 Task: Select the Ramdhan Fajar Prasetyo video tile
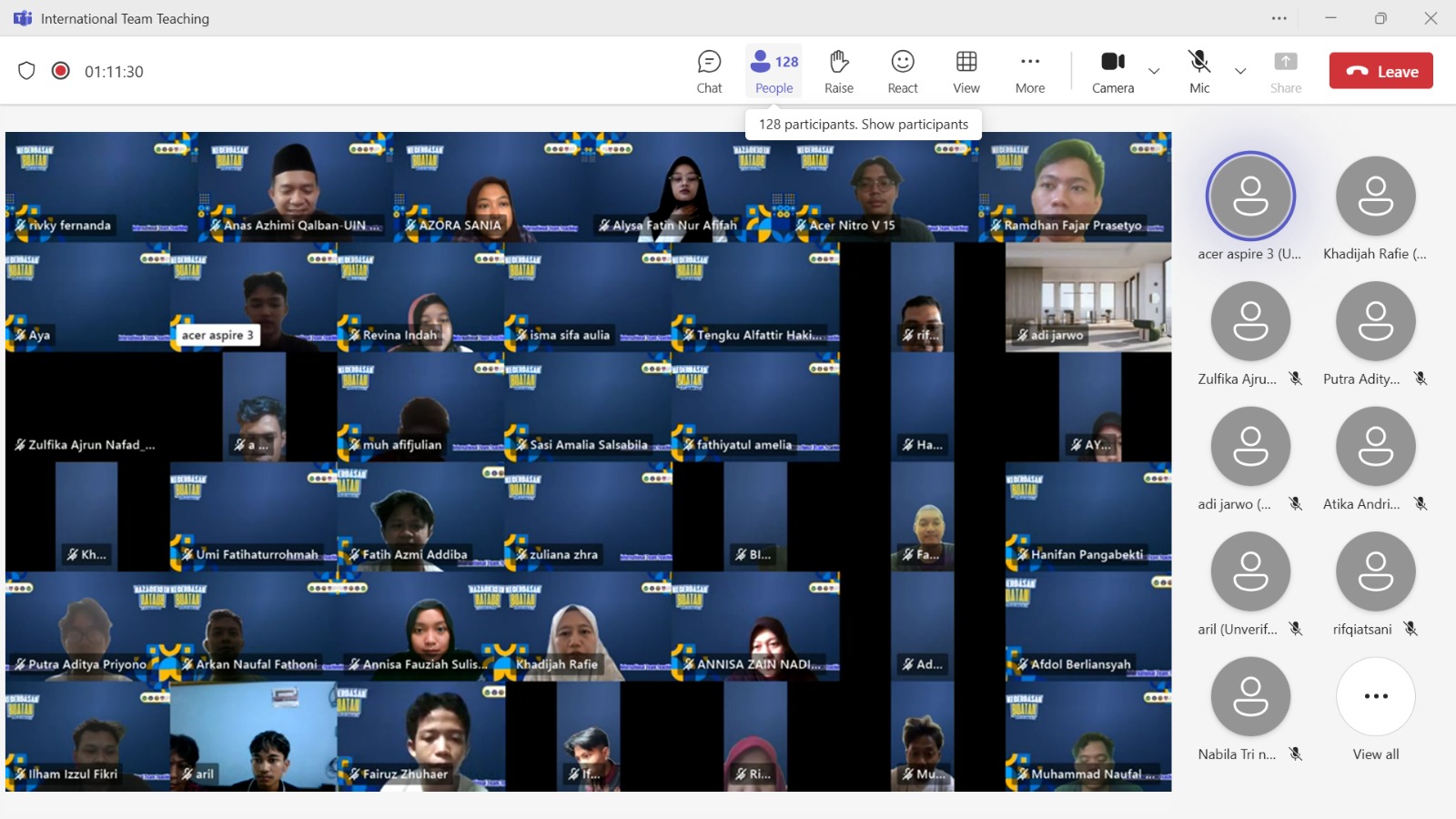[1075, 187]
